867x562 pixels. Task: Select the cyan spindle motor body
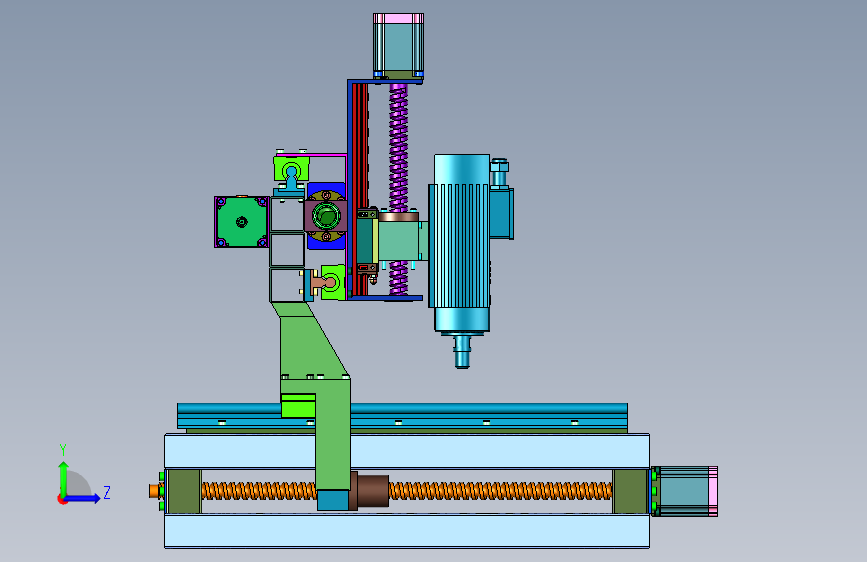(x=462, y=243)
